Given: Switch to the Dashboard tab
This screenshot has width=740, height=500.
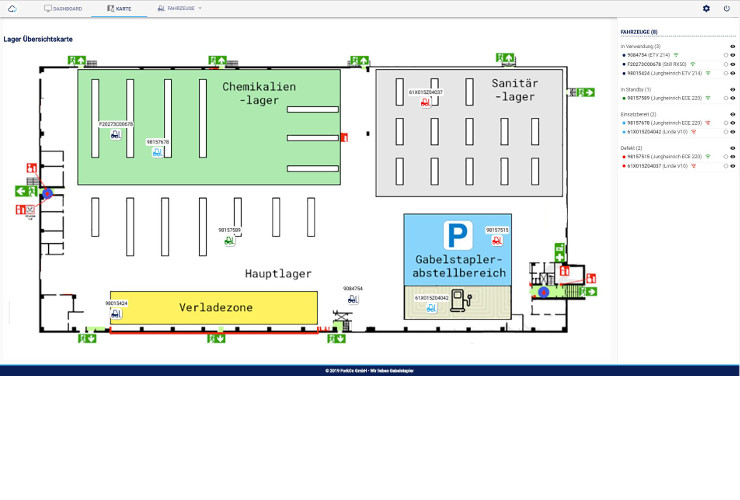Looking at the screenshot, I should coord(64,8).
